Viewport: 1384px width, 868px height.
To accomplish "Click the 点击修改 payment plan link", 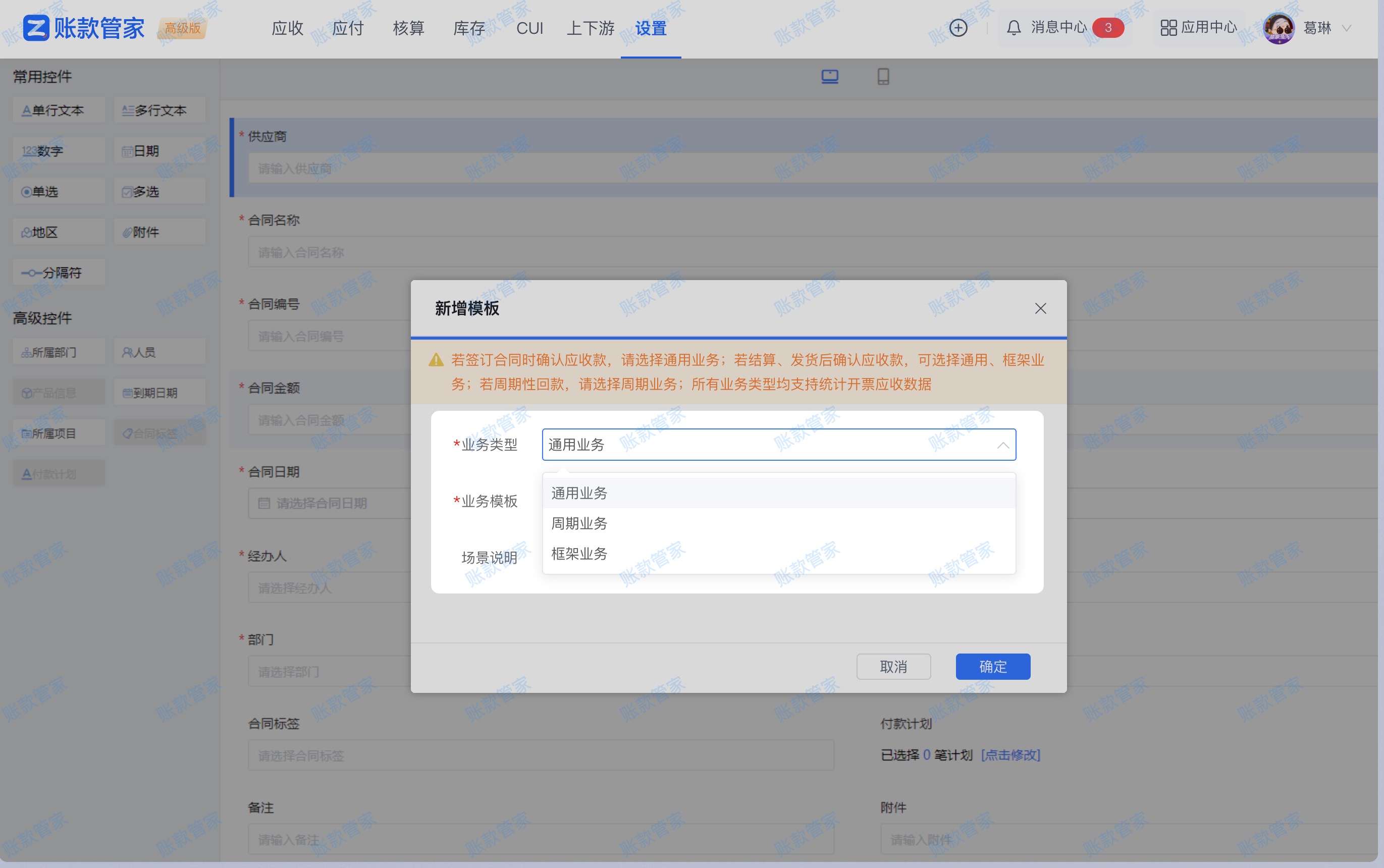I will click(1010, 755).
